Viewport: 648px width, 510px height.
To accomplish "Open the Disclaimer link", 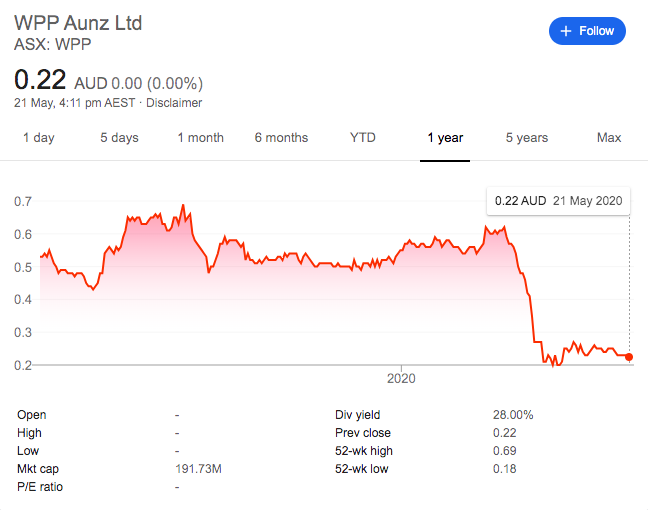I will pyautogui.click(x=174, y=102).
